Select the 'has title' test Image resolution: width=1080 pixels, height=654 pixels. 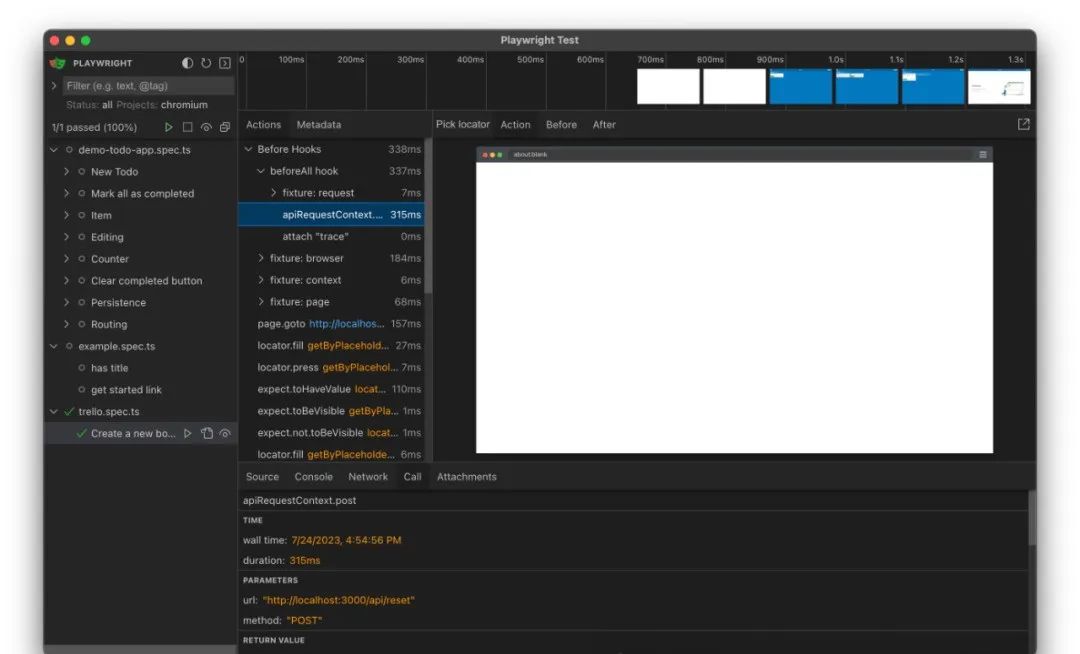pyautogui.click(x=110, y=368)
